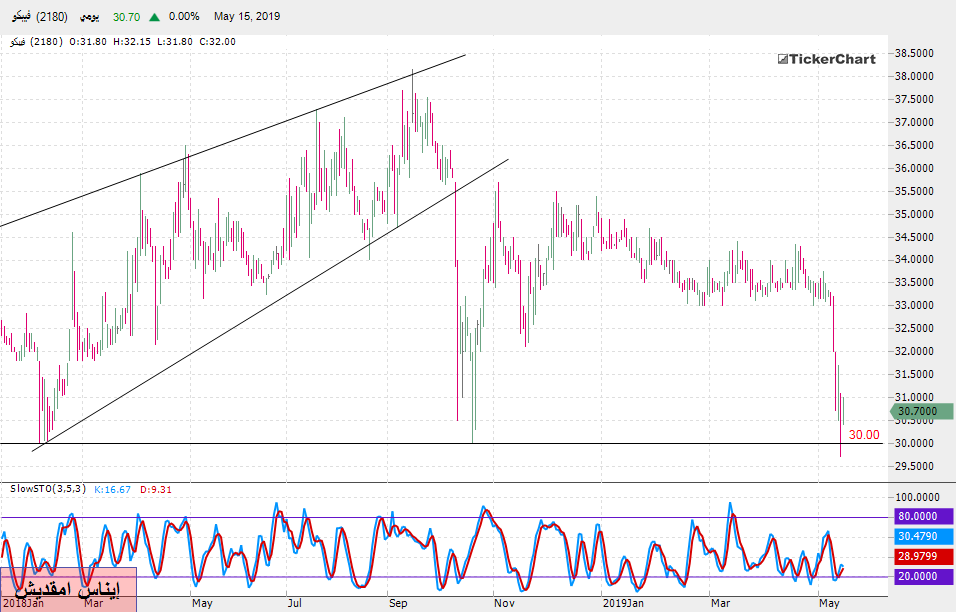Select the red 30.00 support label

click(x=864, y=435)
